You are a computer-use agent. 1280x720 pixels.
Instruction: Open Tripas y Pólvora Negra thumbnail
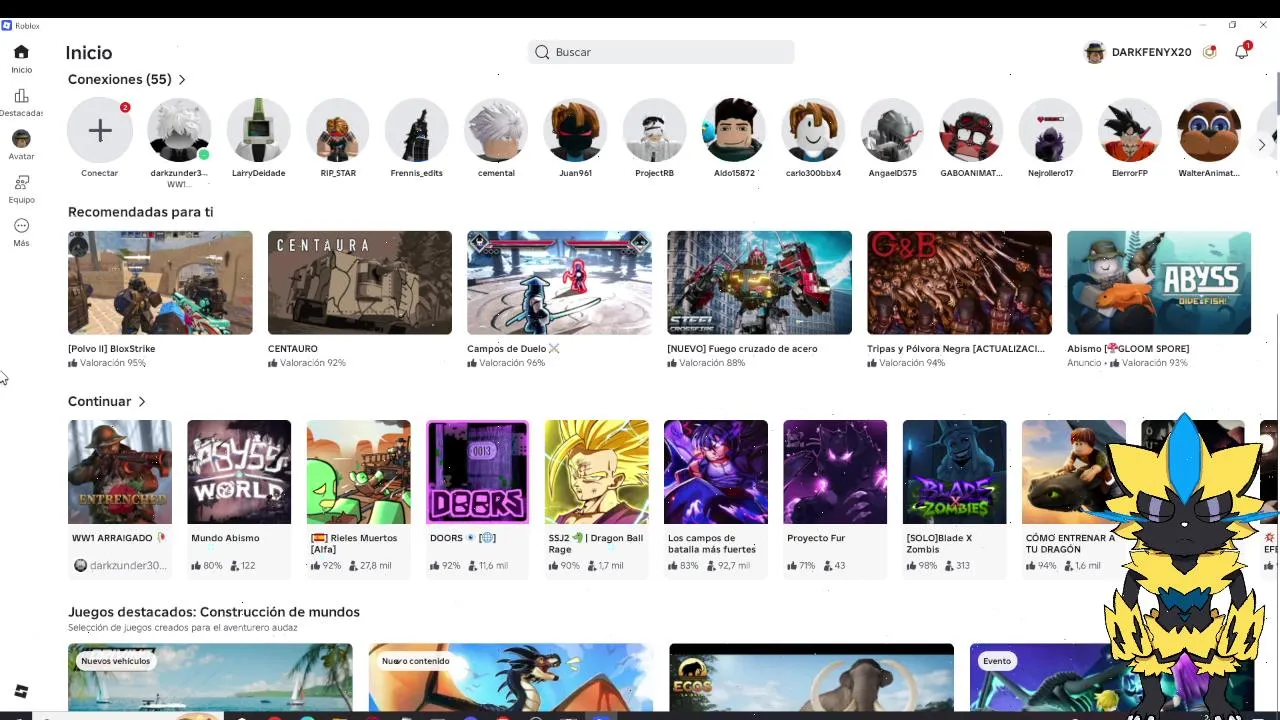959,283
